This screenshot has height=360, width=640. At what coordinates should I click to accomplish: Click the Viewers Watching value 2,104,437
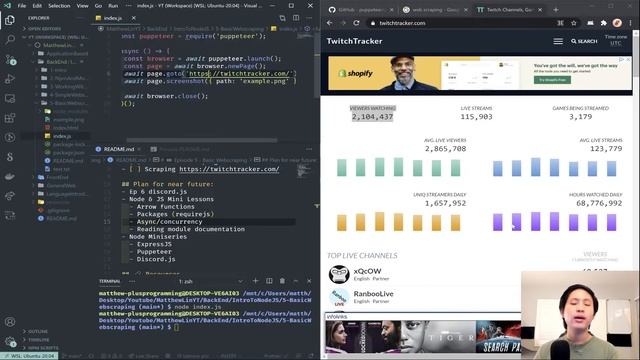pyautogui.click(x=372, y=117)
